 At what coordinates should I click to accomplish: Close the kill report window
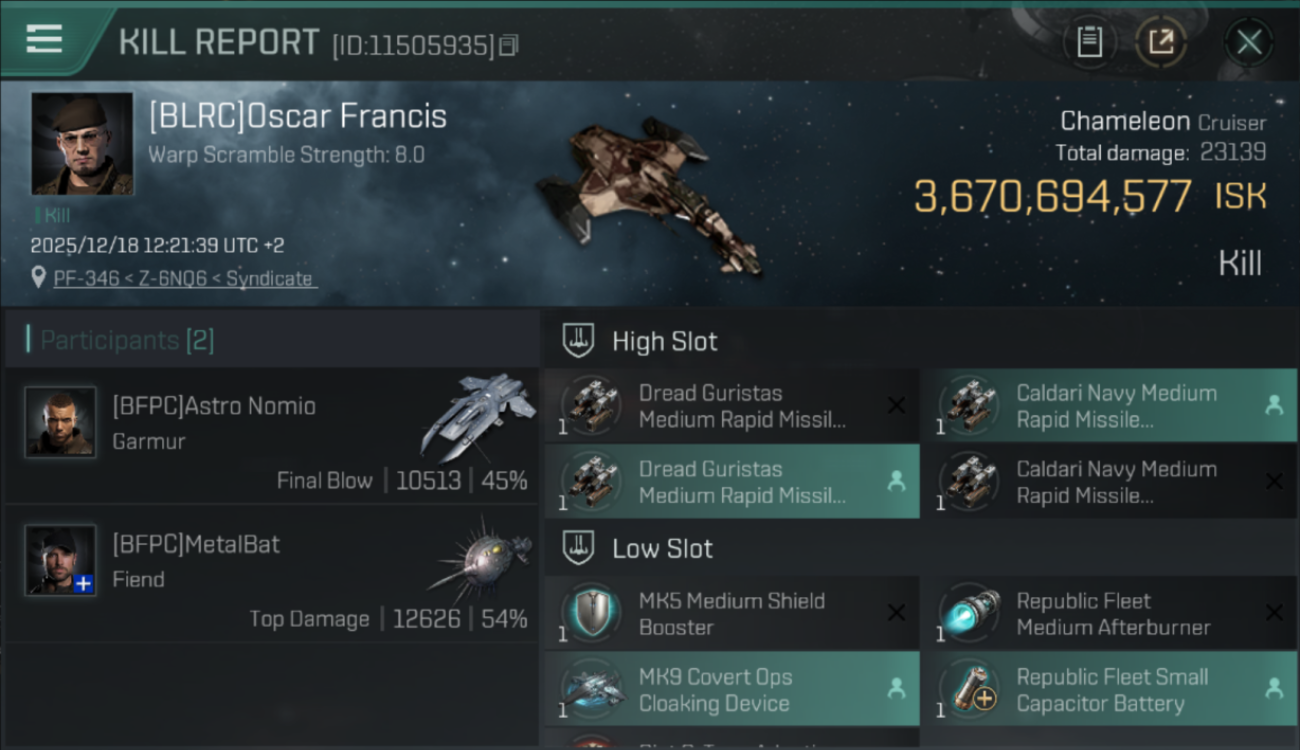coord(1248,42)
